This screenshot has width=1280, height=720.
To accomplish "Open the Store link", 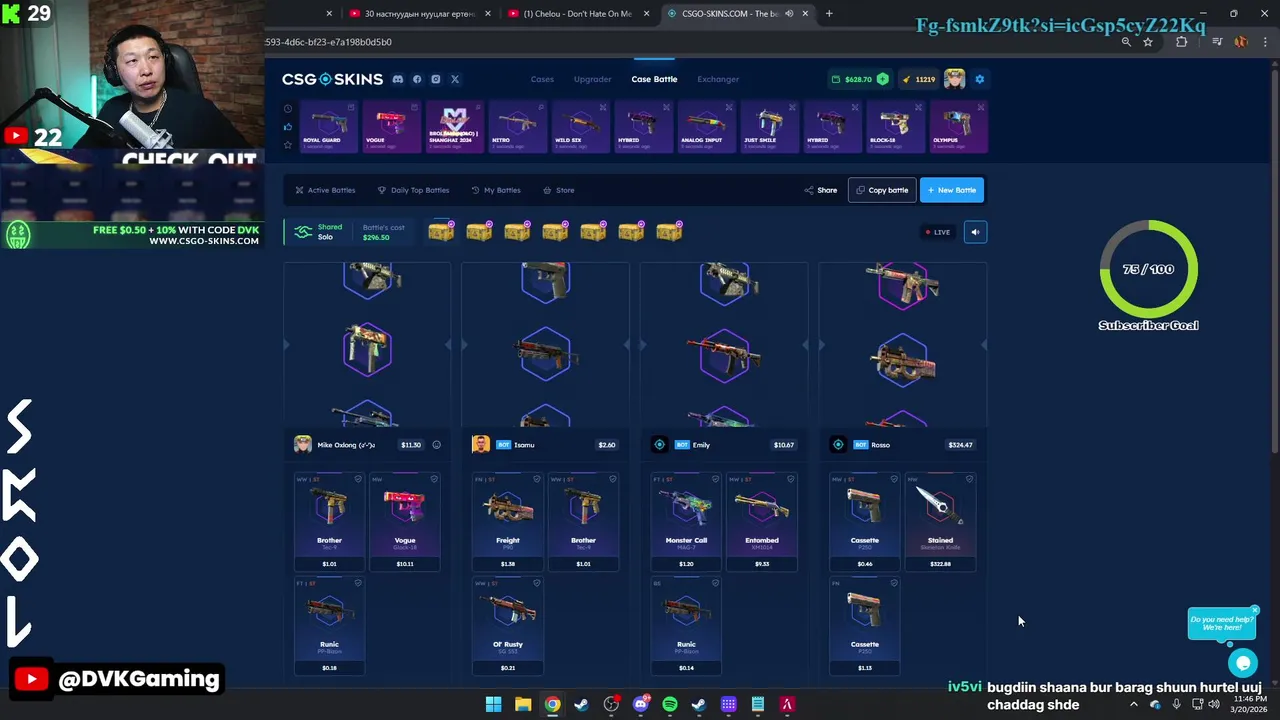I will (x=559, y=190).
